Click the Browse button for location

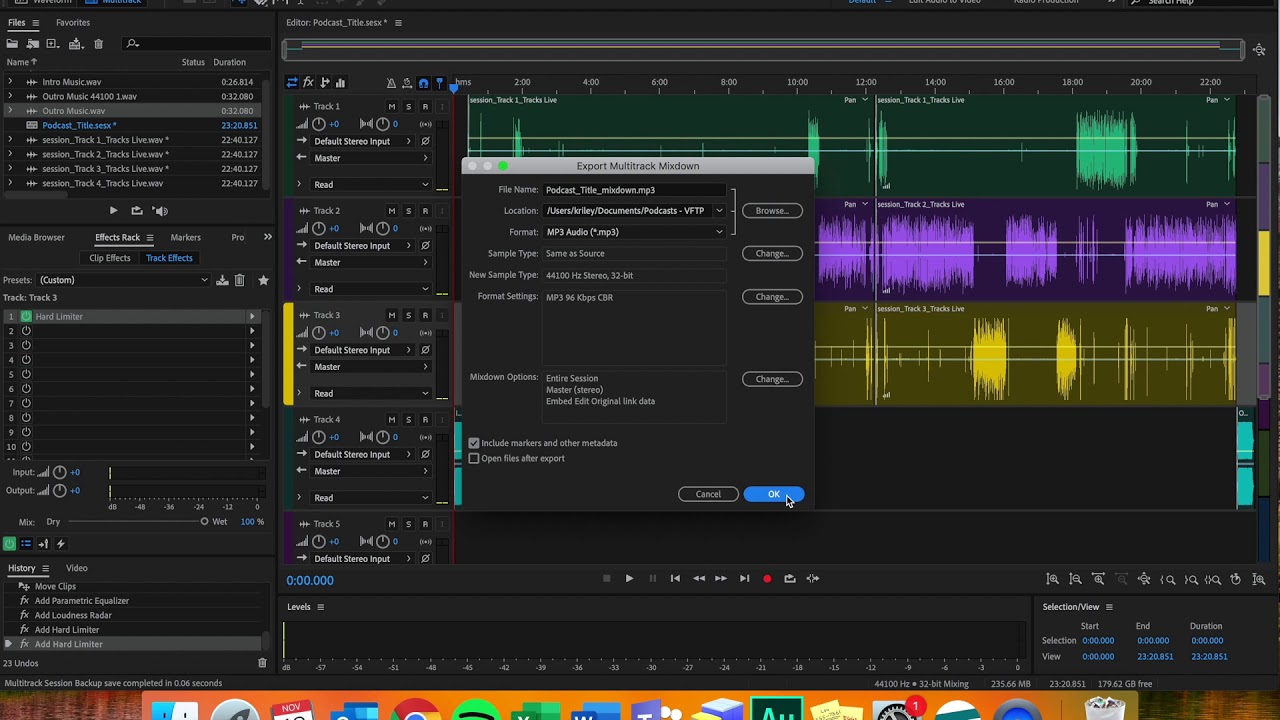click(771, 211)
